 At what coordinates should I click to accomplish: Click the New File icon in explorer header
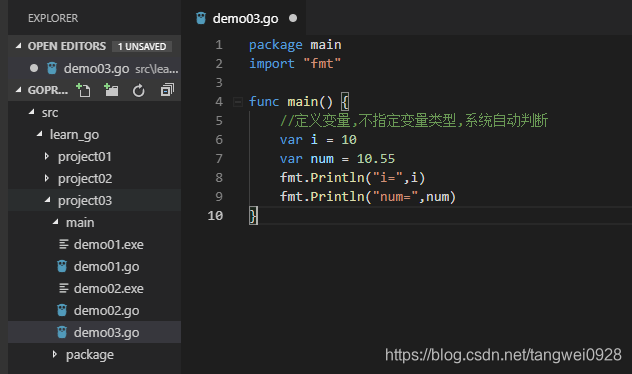83,90
